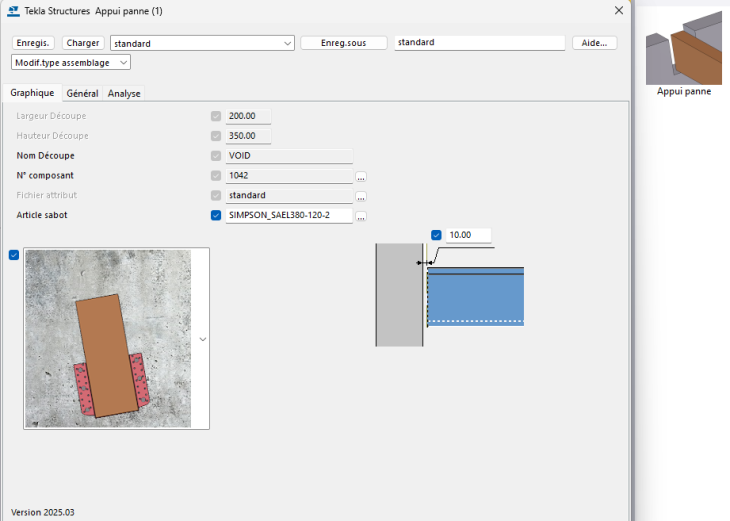Click the Tekla Structures logo icon in title bar

point(14,11)
